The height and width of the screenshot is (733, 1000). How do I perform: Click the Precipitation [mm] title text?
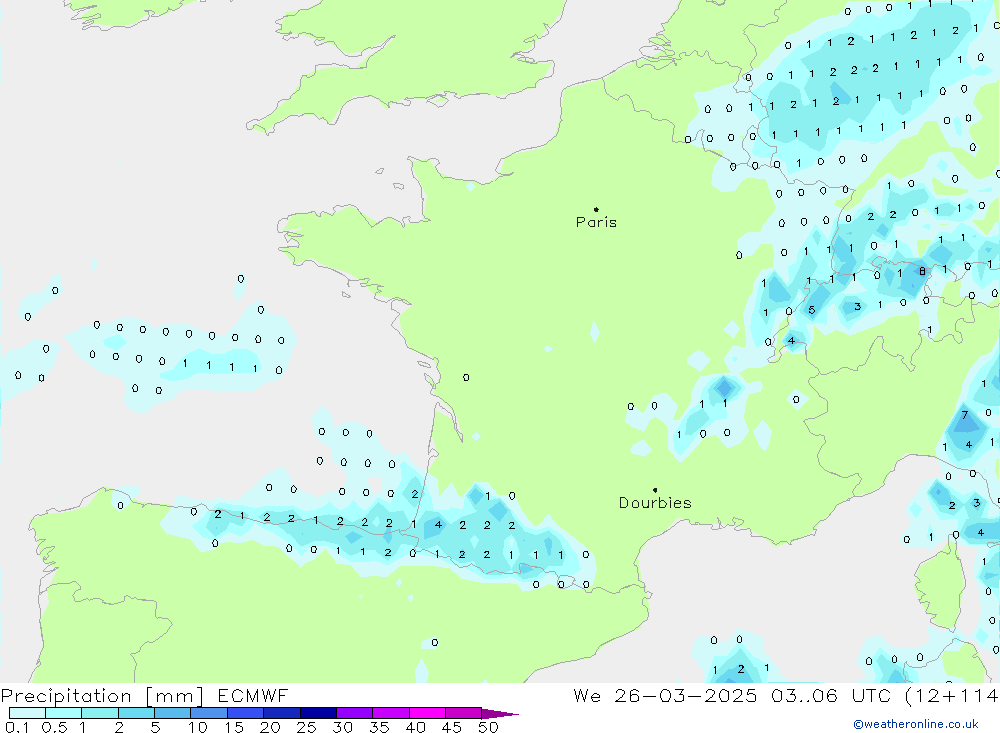coord(102,696)
